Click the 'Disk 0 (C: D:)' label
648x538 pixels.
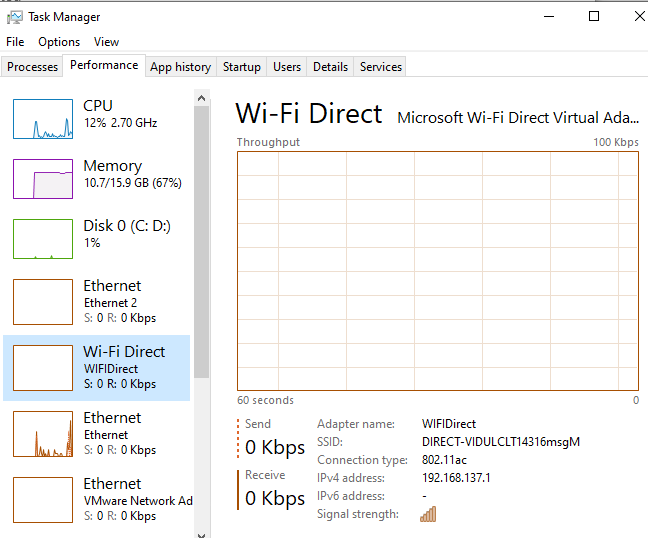[x=127, y=226]
